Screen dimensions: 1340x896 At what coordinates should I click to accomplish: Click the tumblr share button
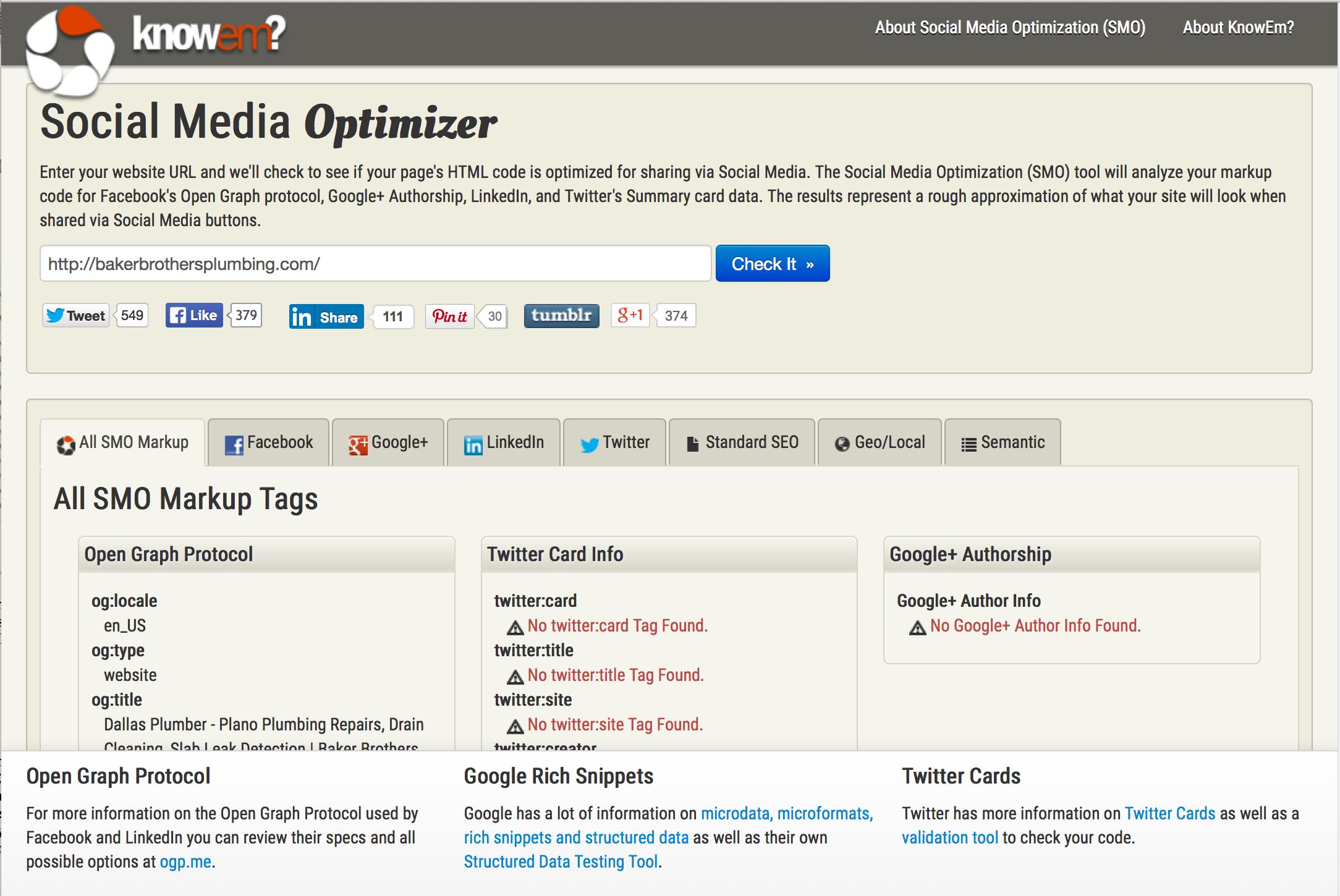pos(562,316)
